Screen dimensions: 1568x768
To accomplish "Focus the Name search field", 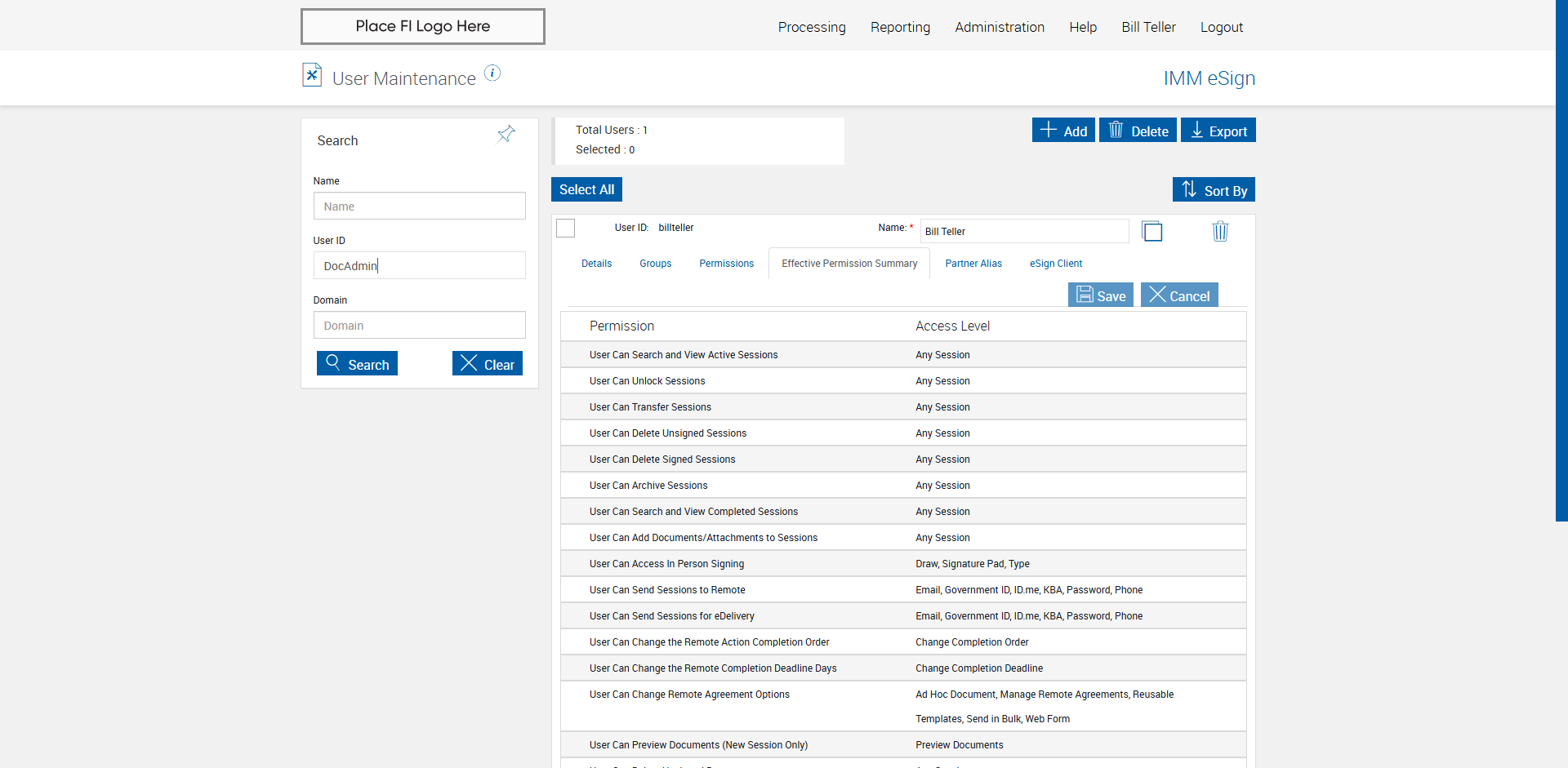I will click(x=420, y=206).
